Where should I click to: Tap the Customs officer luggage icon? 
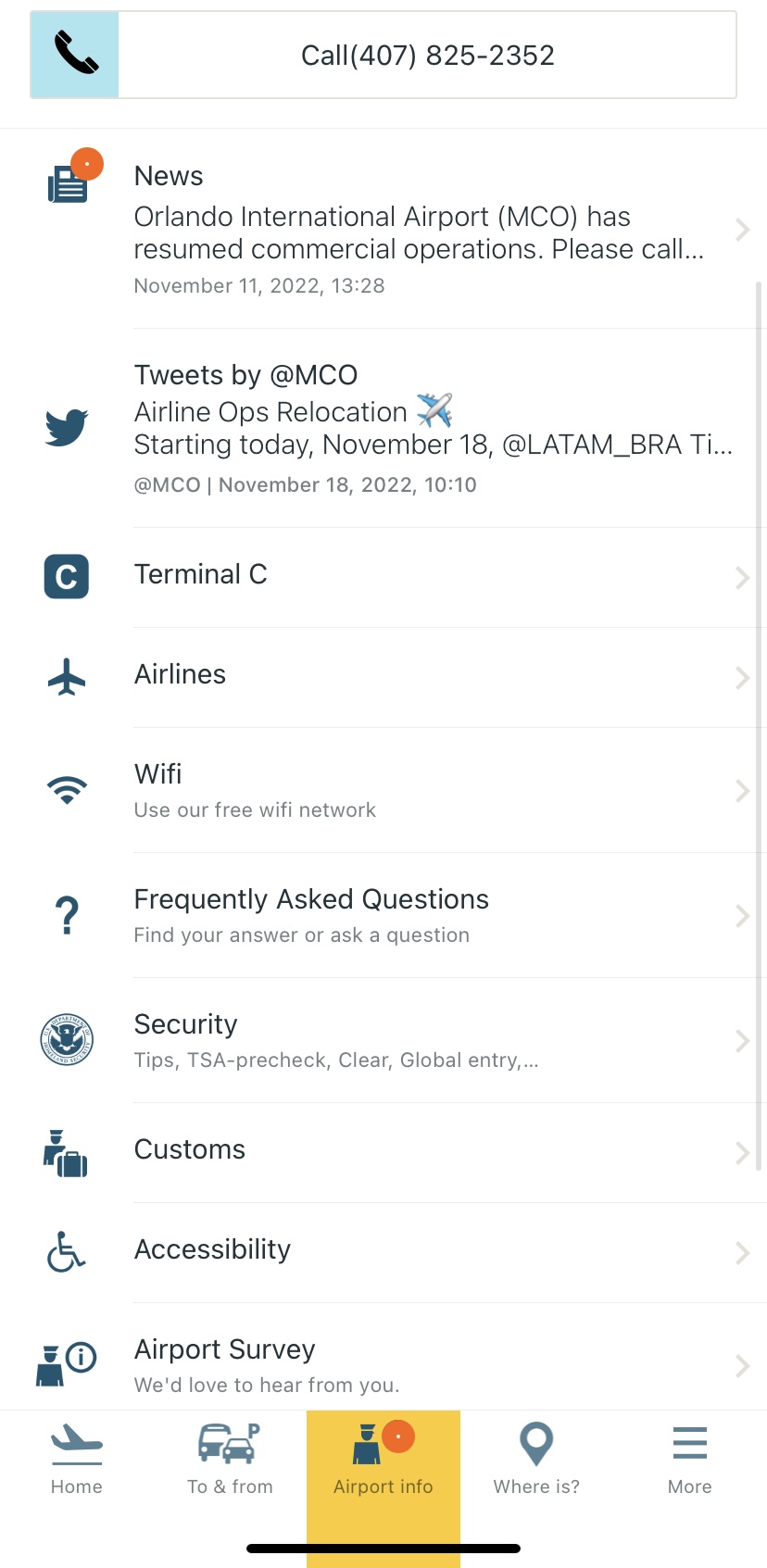point(66,1153)
